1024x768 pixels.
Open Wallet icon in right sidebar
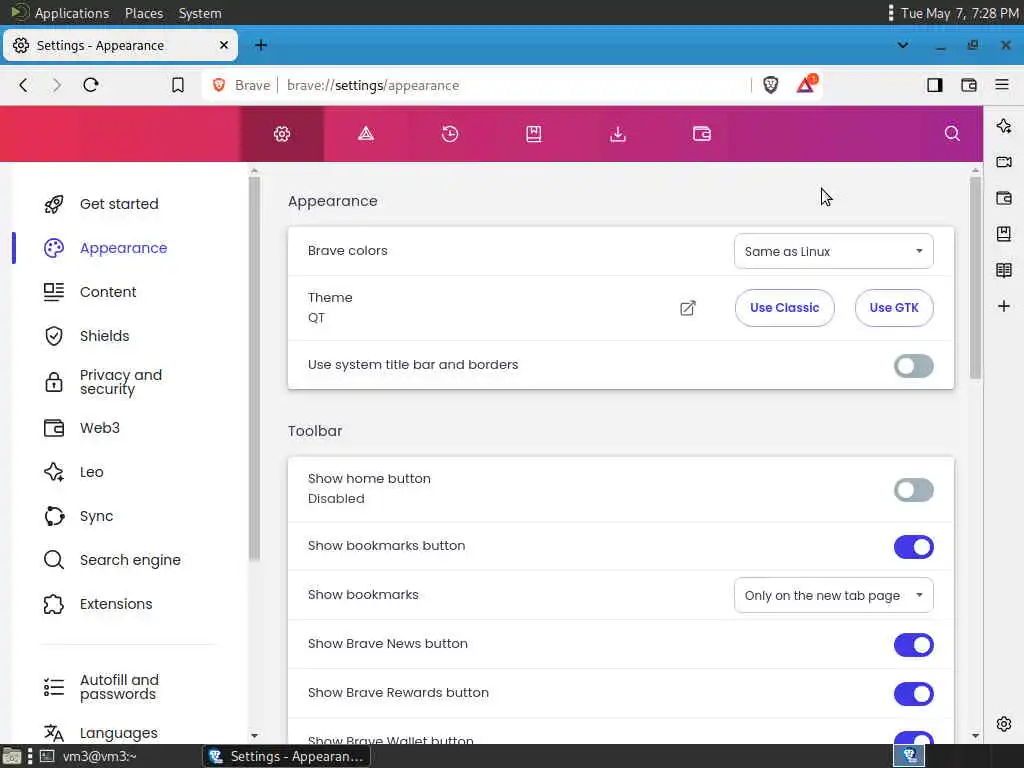1004,198
